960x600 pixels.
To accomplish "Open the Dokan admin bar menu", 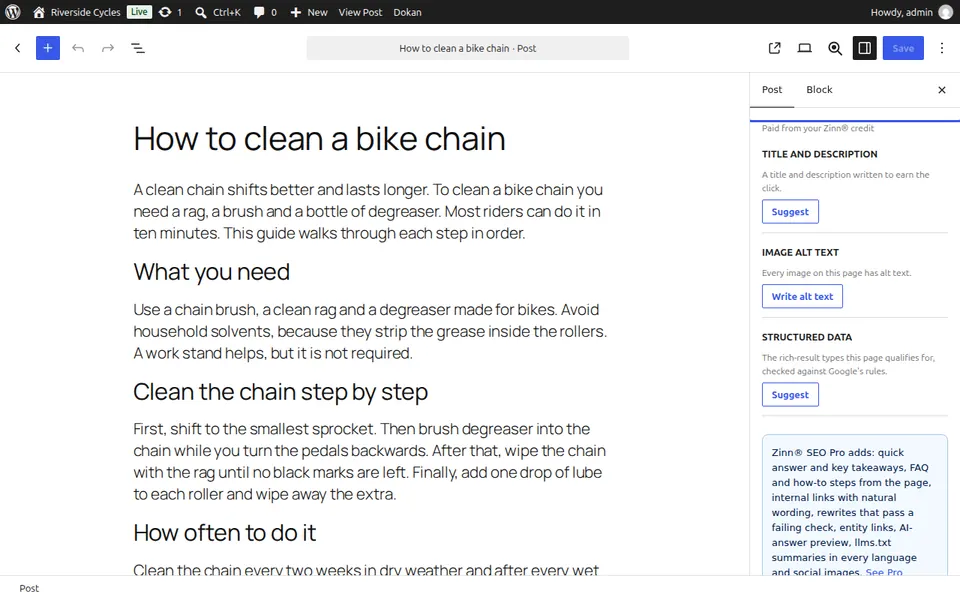I will (x=407, y=12).
